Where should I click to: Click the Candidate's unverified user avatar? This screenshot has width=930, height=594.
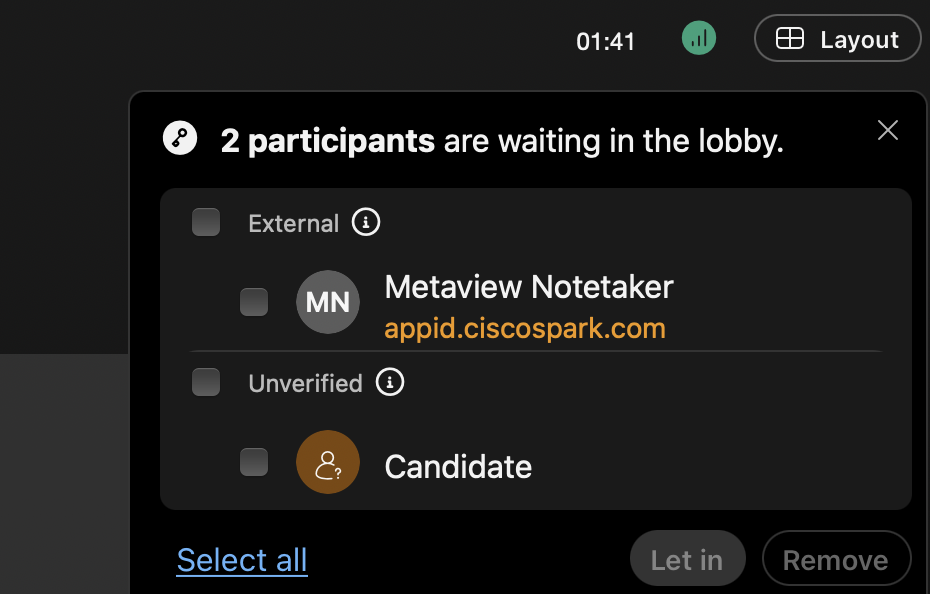click(328, 462)
